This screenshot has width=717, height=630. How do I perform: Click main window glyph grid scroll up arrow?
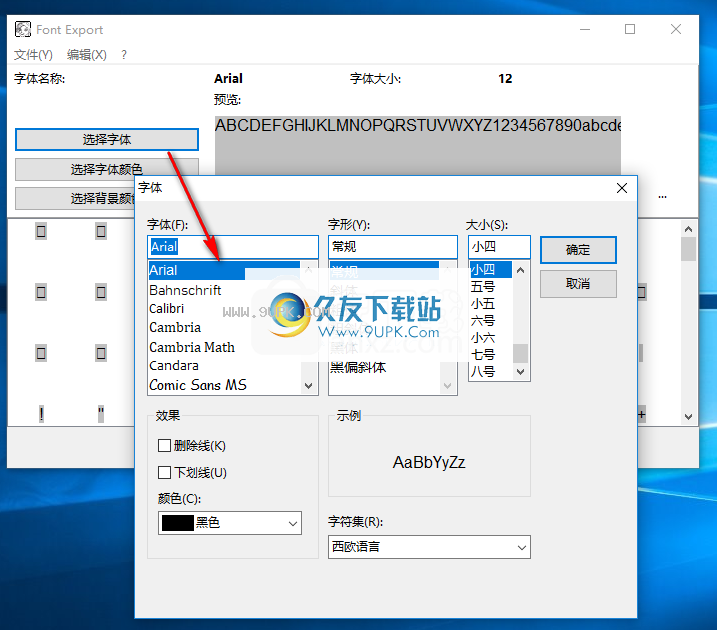point(689,229)
